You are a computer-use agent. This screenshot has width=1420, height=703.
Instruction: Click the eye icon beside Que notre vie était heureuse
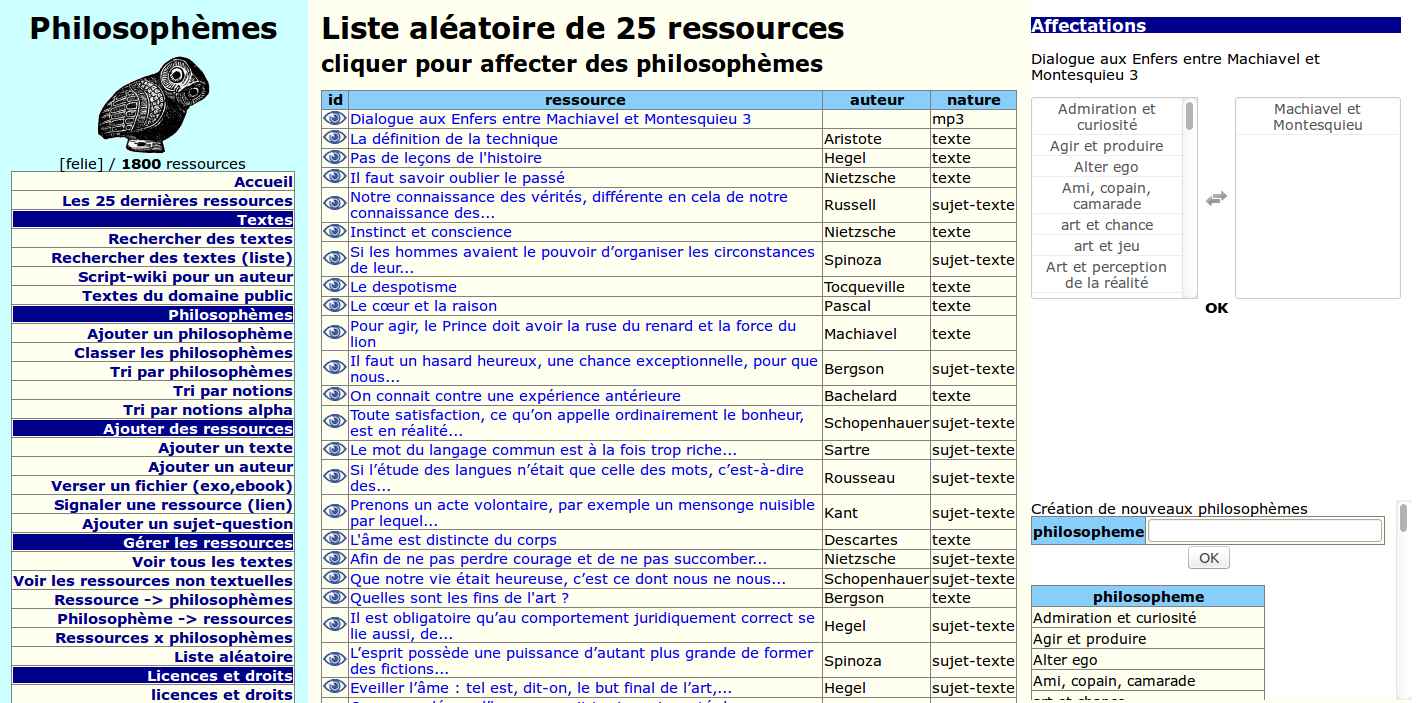tap(334, 578)
